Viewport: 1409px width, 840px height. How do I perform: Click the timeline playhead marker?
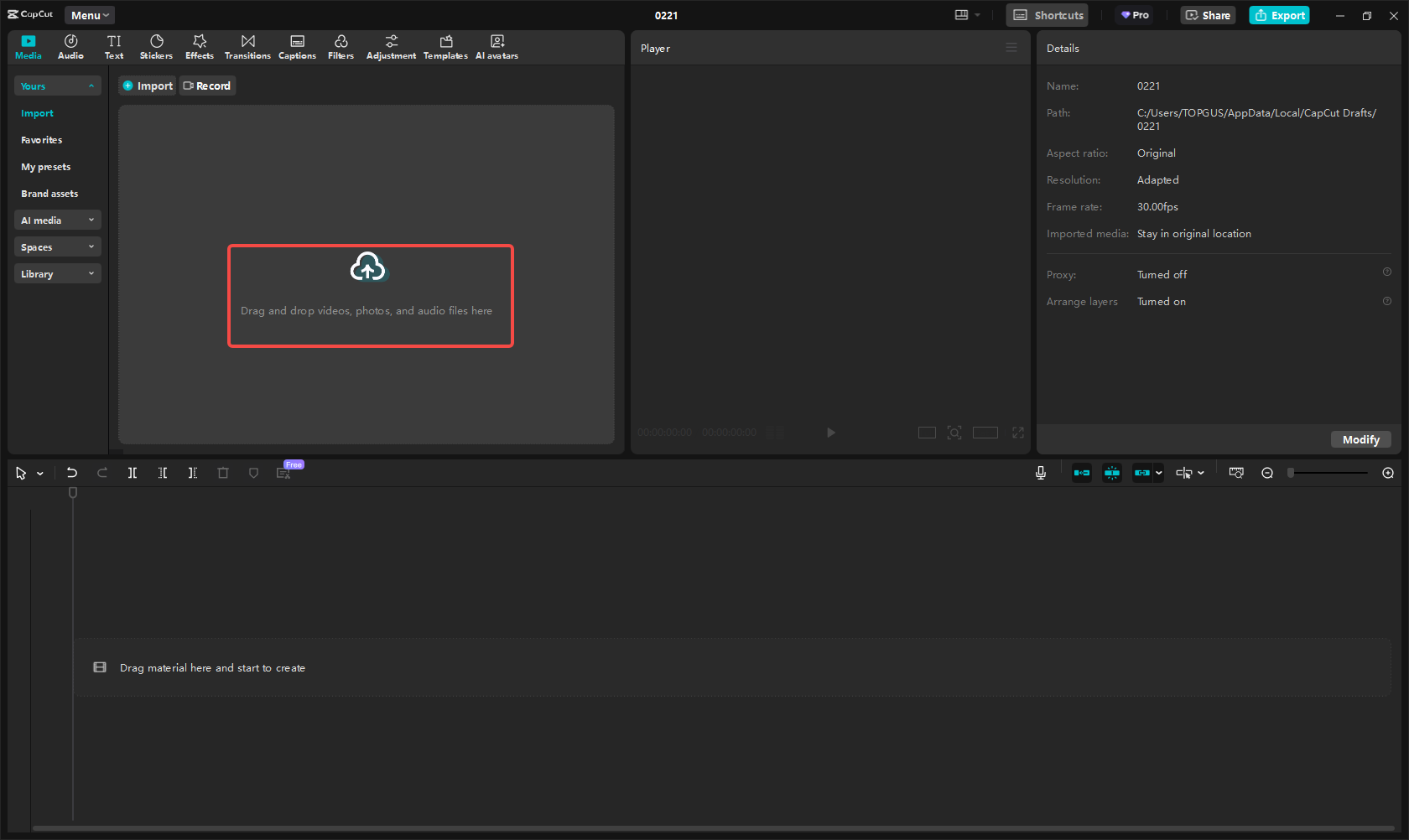pyautogui.click(x=73, y=493)
